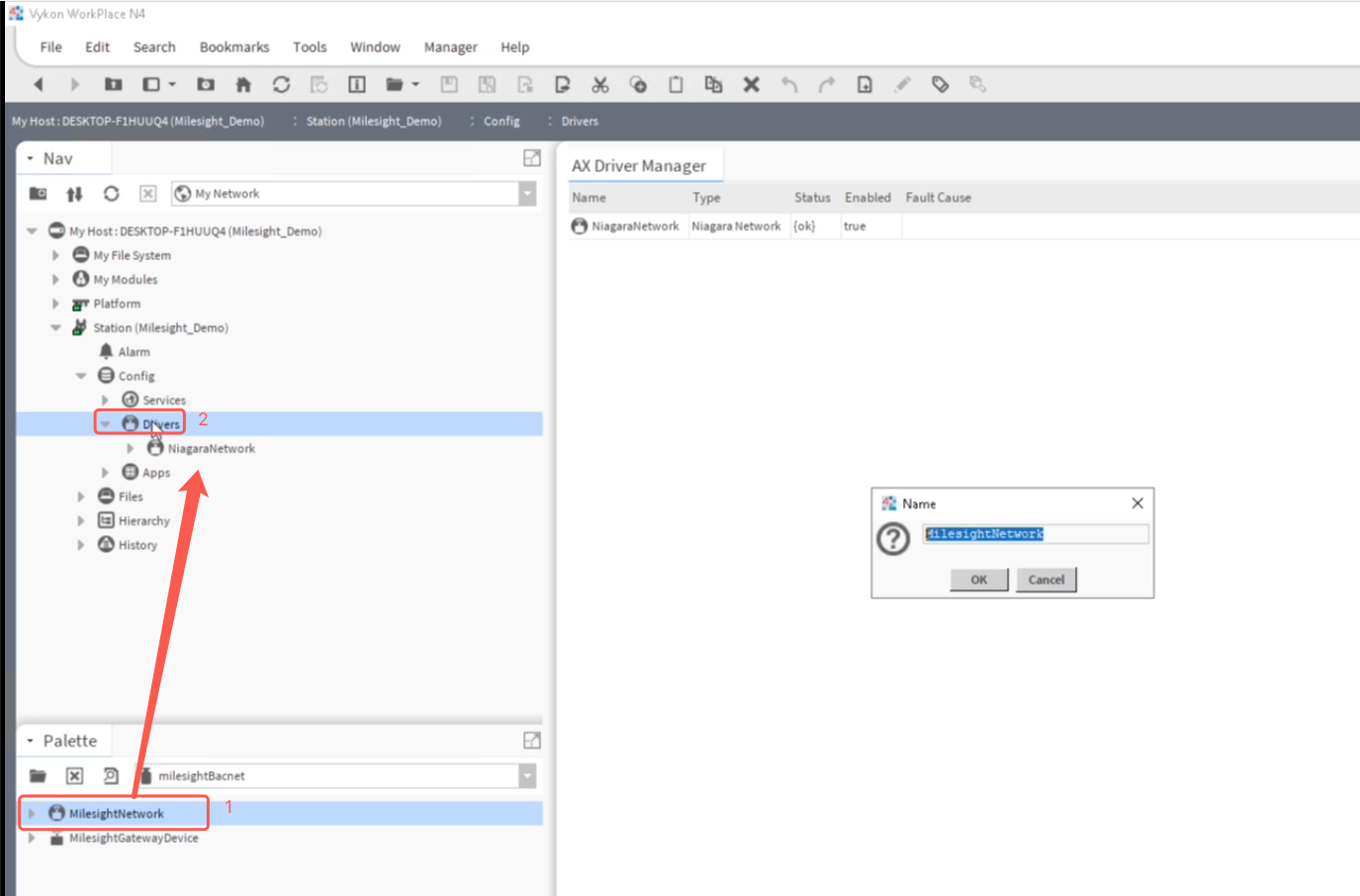Screen dimensions: 1360x896
Task: Open the Tools menu
Action: pos(310,47)
